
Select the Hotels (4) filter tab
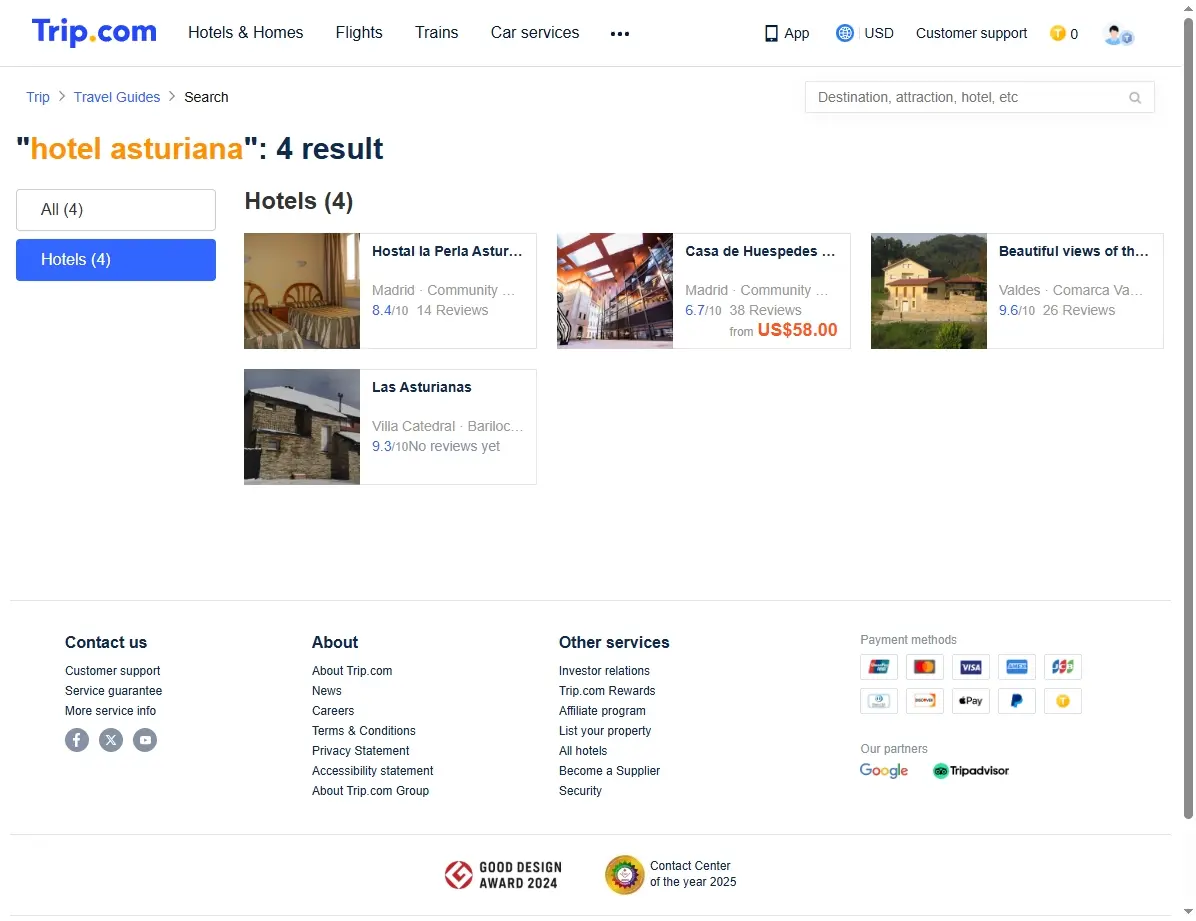click(x=116, y=260)
